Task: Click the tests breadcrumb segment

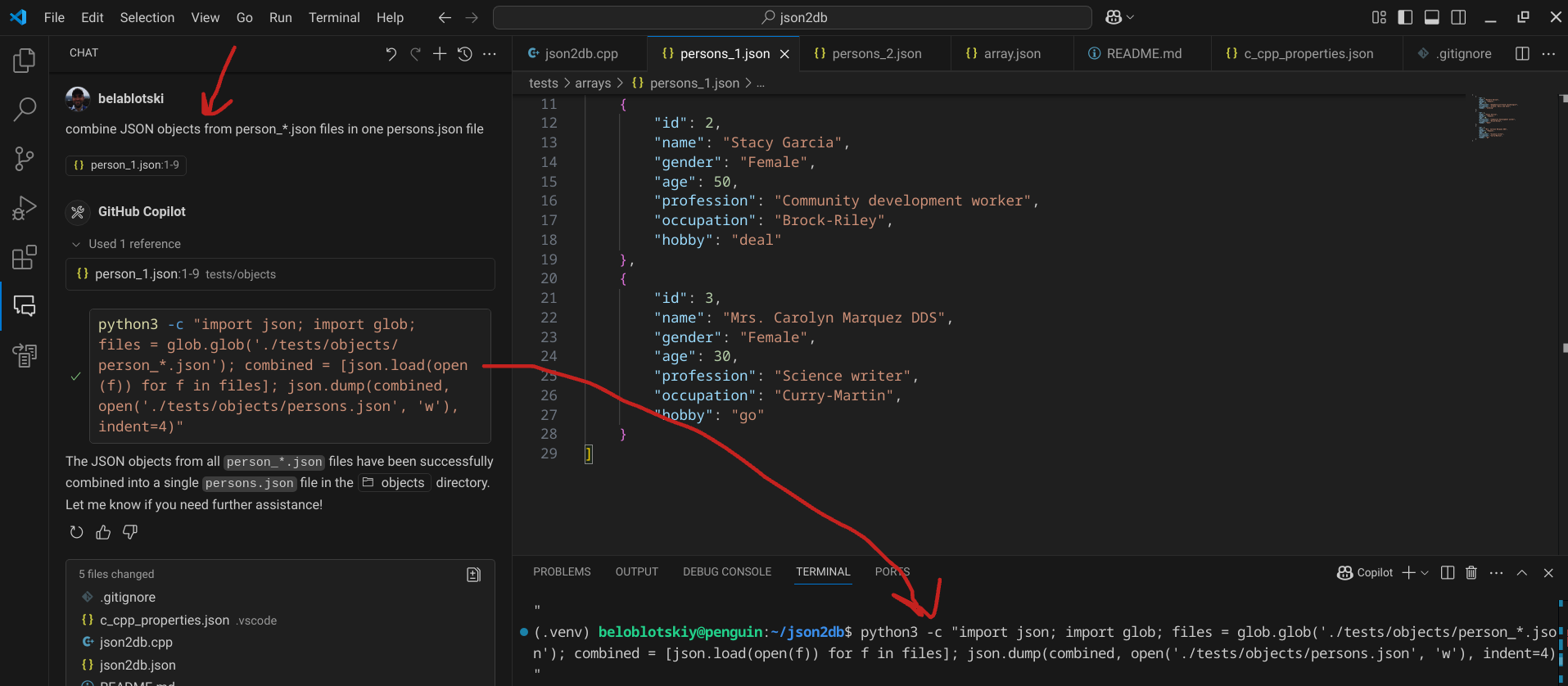Action: coord(544,83)
